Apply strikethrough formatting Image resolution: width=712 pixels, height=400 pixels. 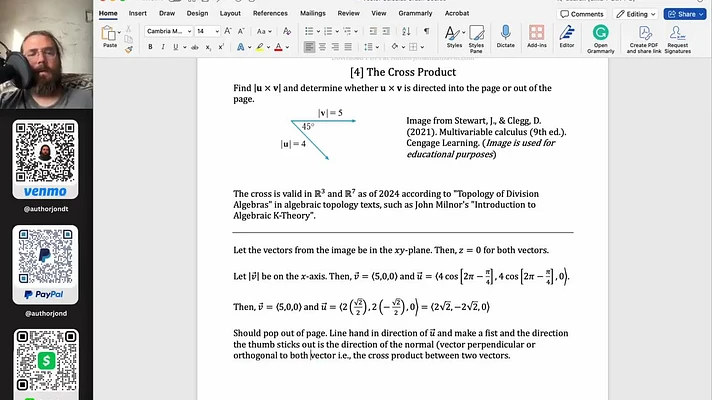pyautogui.click(x=195, y=47)
